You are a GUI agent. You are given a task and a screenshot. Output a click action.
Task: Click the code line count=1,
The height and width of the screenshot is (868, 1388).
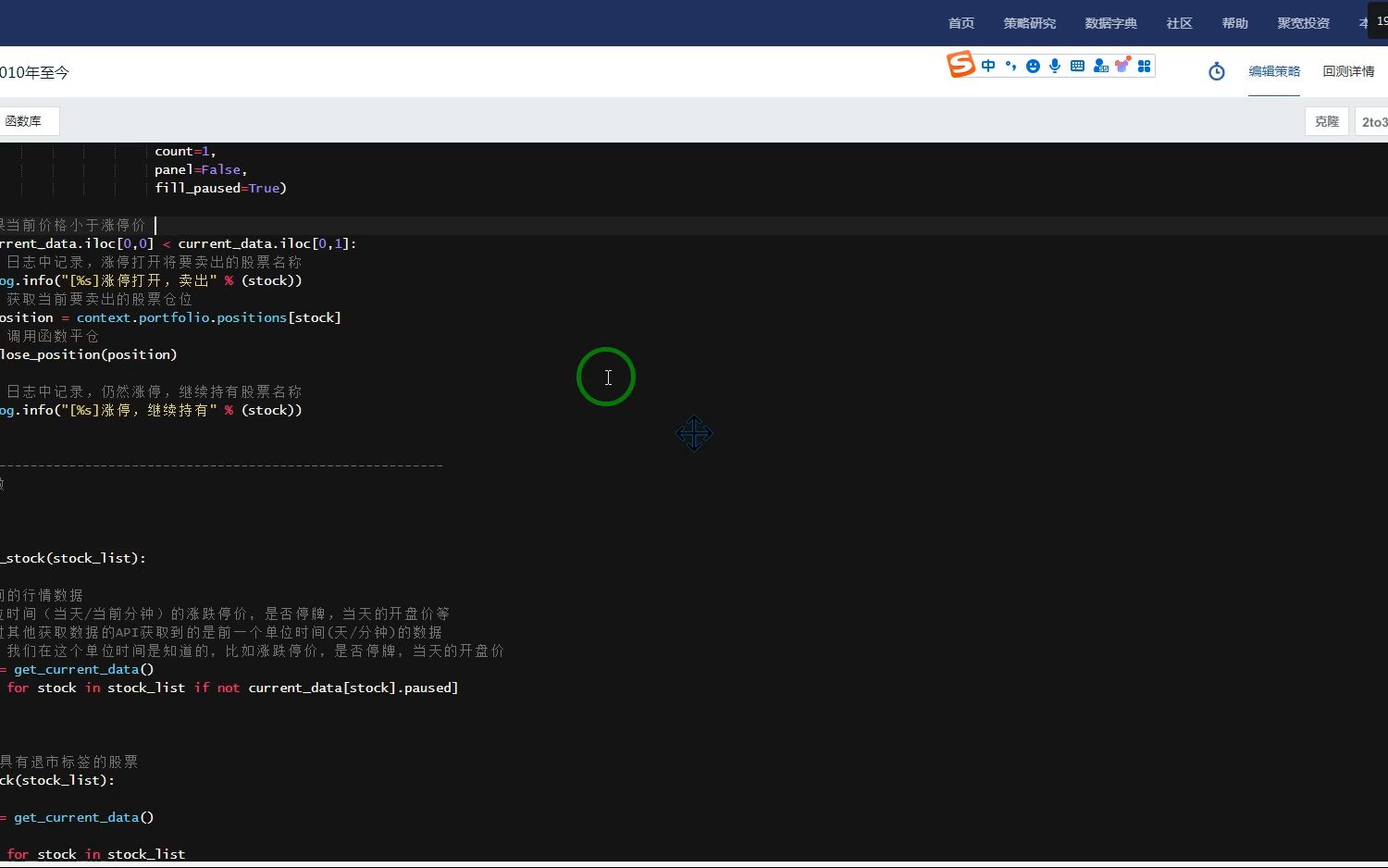(x=185, y=151)
